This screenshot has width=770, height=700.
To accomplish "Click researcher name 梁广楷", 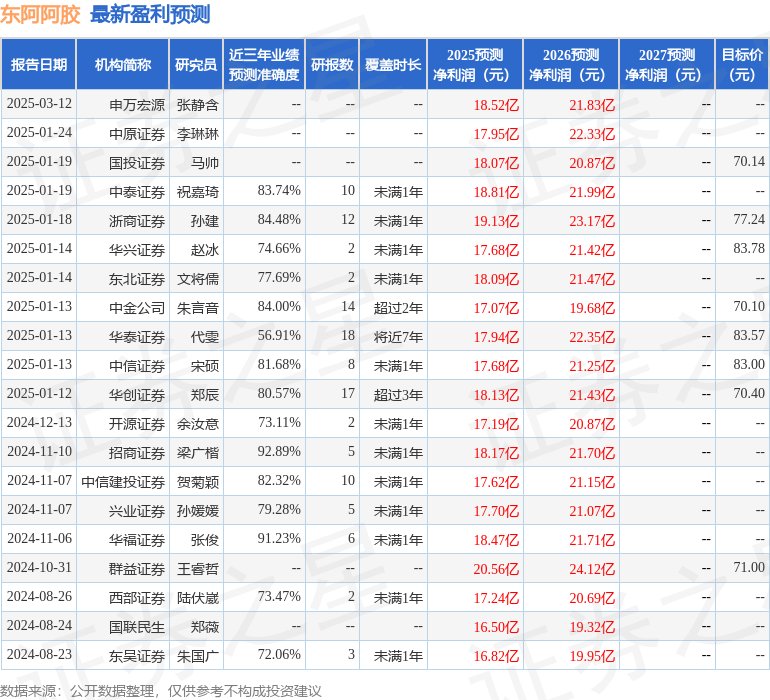I will pos(198,452).
